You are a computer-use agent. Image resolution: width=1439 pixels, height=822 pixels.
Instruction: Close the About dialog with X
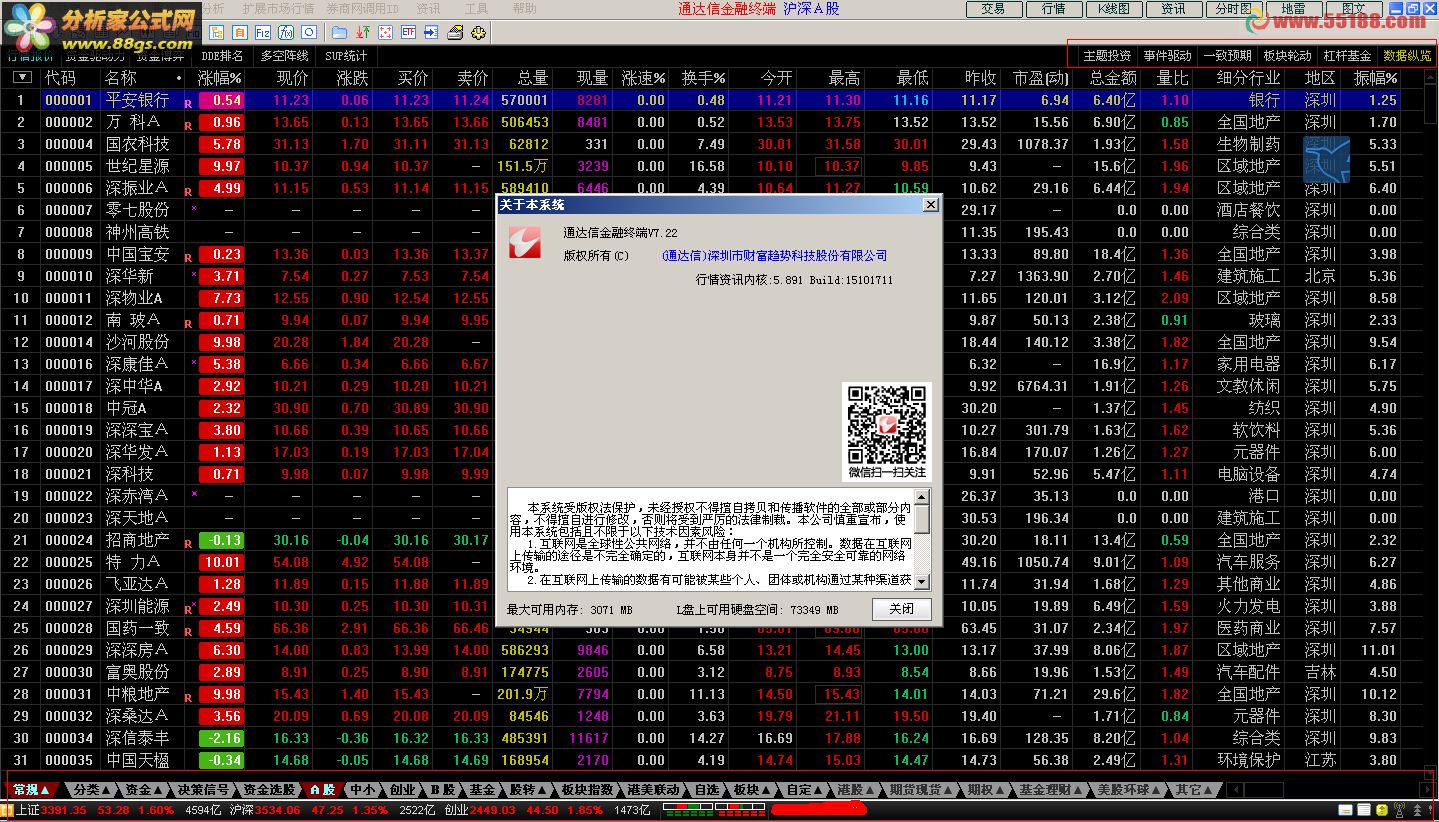click(930, 204)
